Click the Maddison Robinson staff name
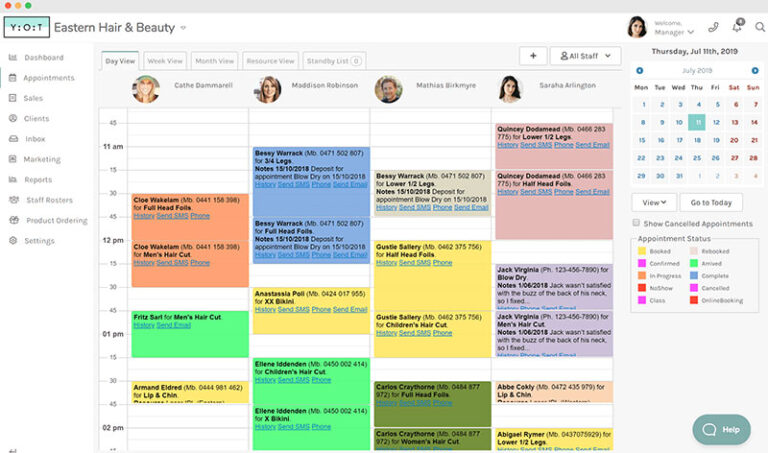768x453 pixels. [x=325, y=85]
